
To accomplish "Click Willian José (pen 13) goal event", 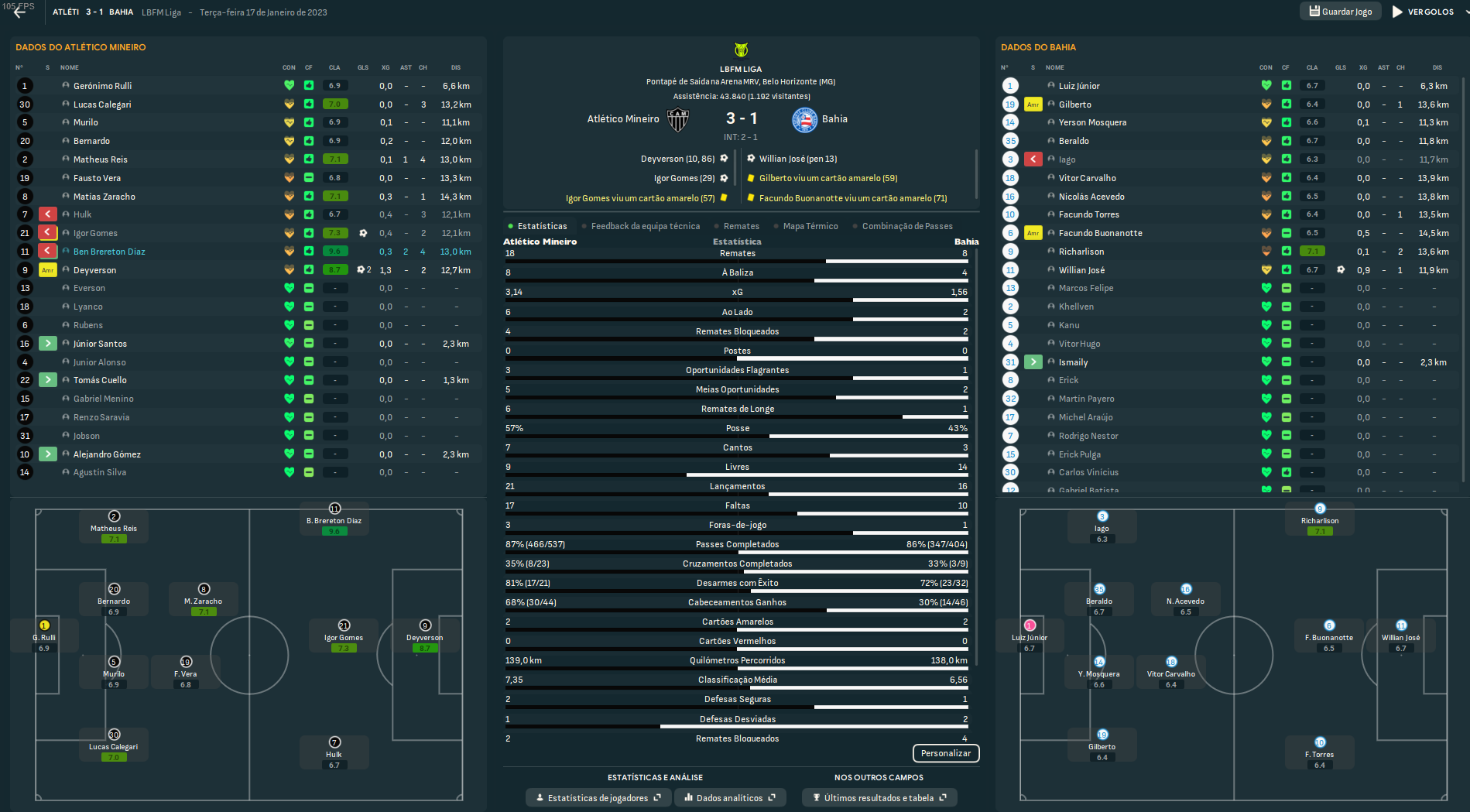I will (x=797, y=159).
